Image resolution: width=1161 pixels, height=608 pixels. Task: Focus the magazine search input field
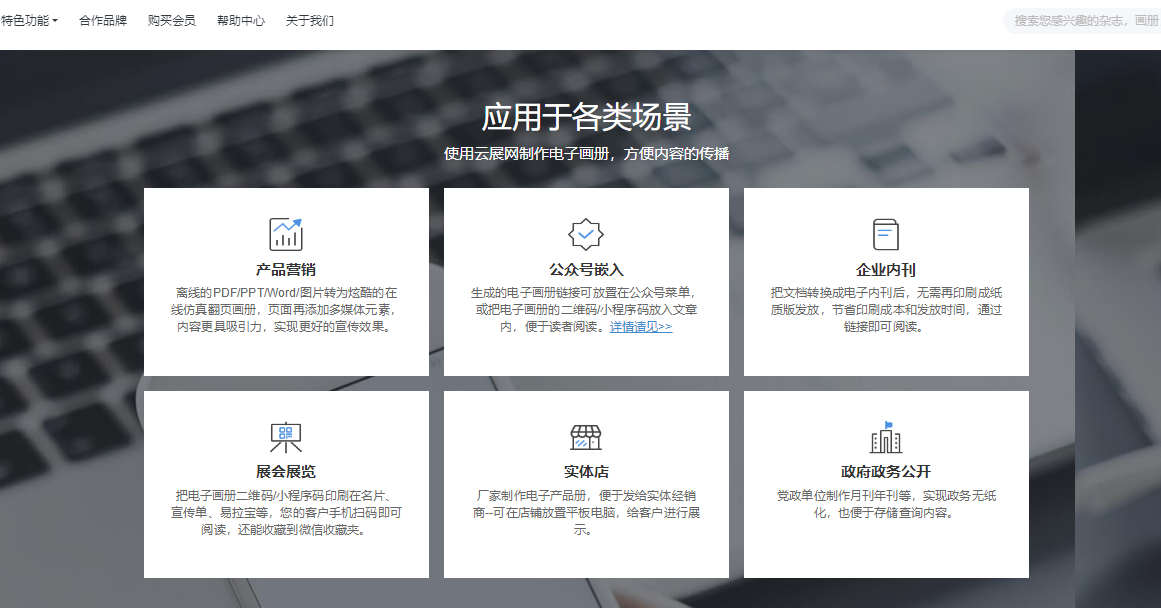click(1083, 21)
